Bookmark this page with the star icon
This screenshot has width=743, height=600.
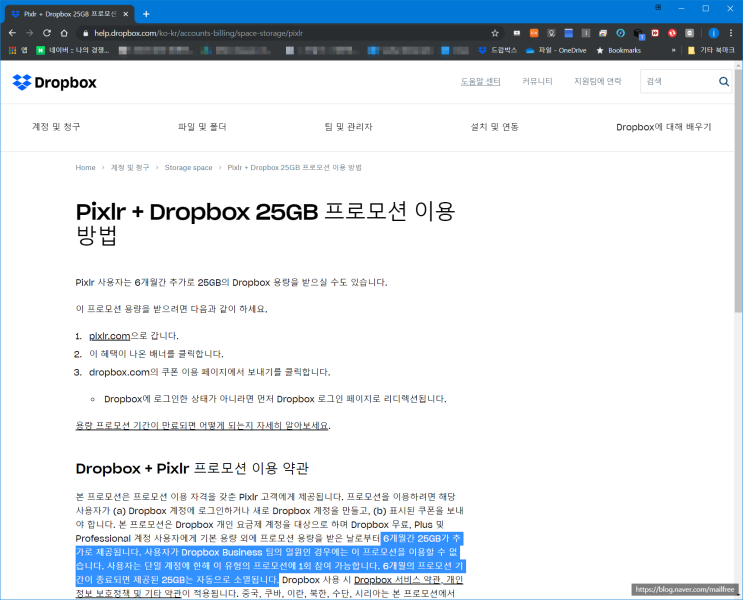pos(495,33)
